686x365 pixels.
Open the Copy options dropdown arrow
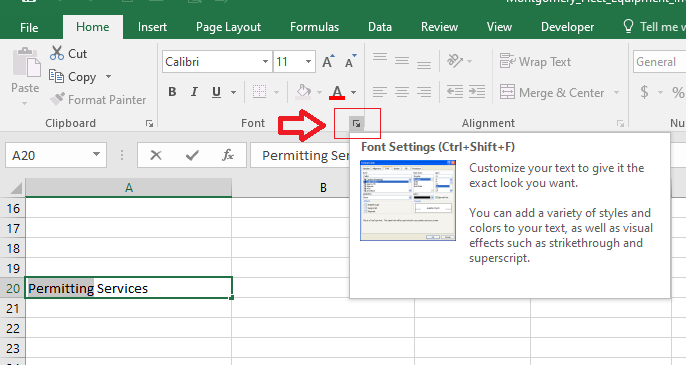click(108, 77)
